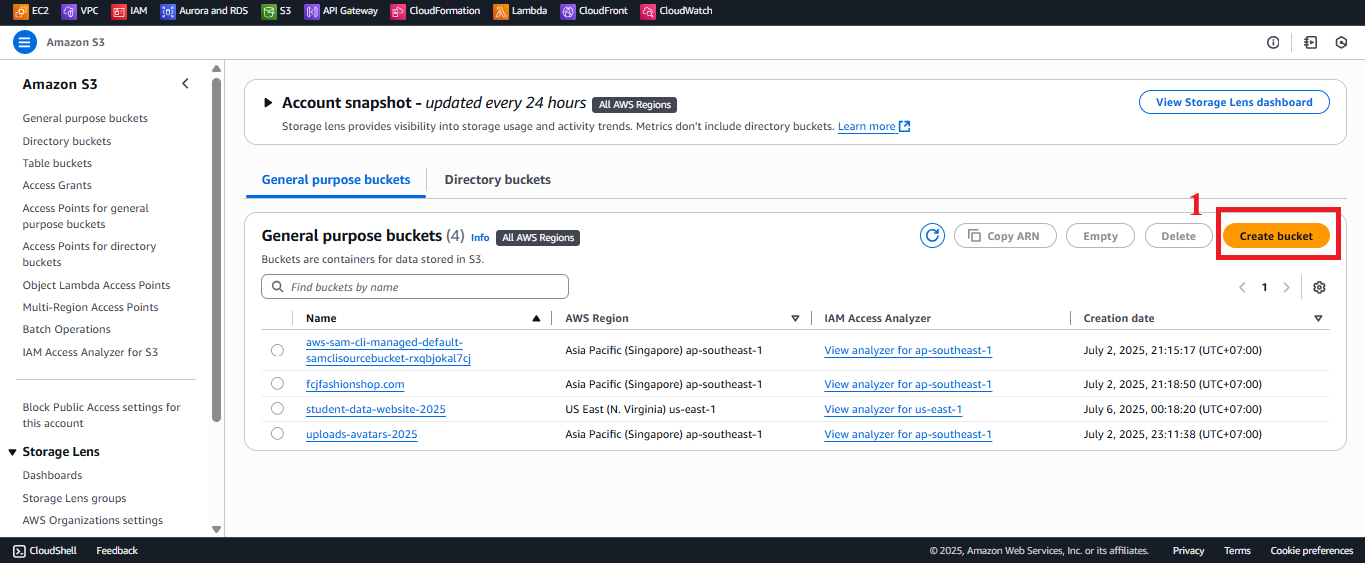Open the Terms footer link
The width and height of the screenshot is (1365, 563).
[x=1237, y=550]
